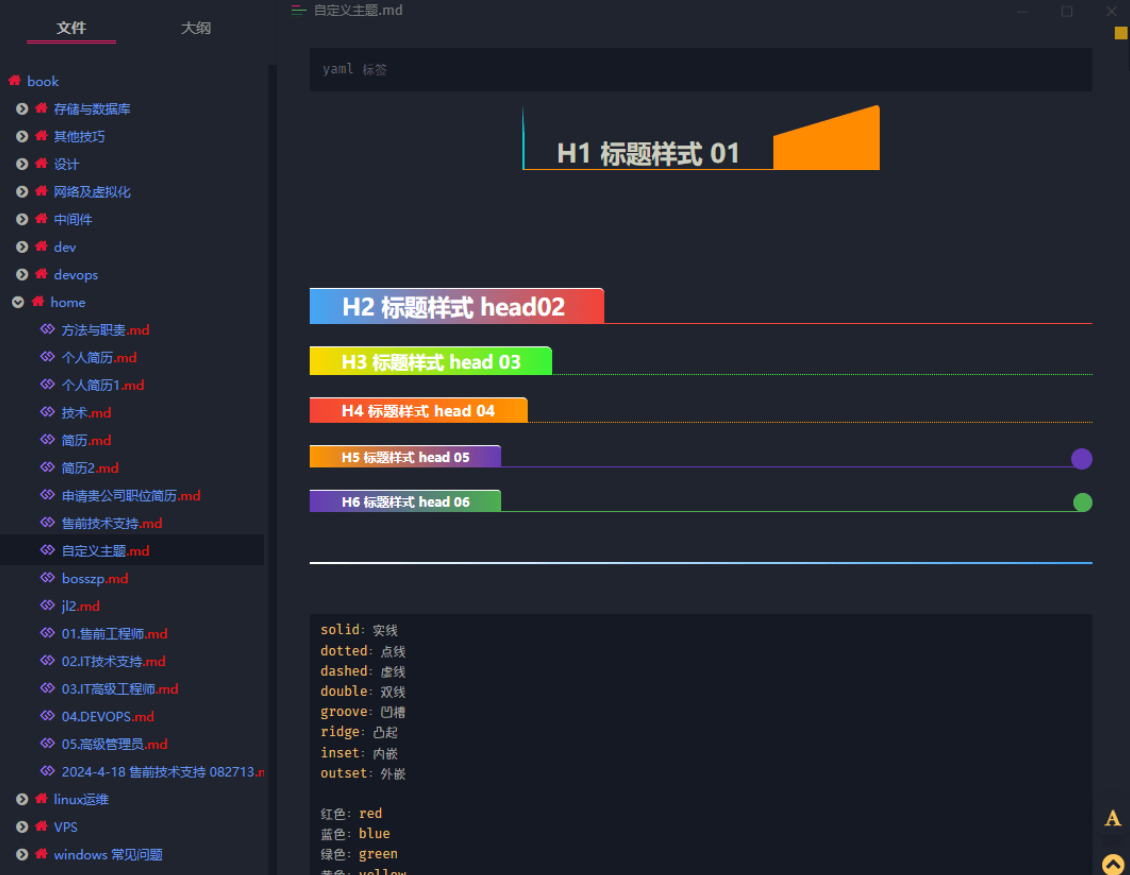Open the 03.IT高级工程师.md file

tap(120, 690)
